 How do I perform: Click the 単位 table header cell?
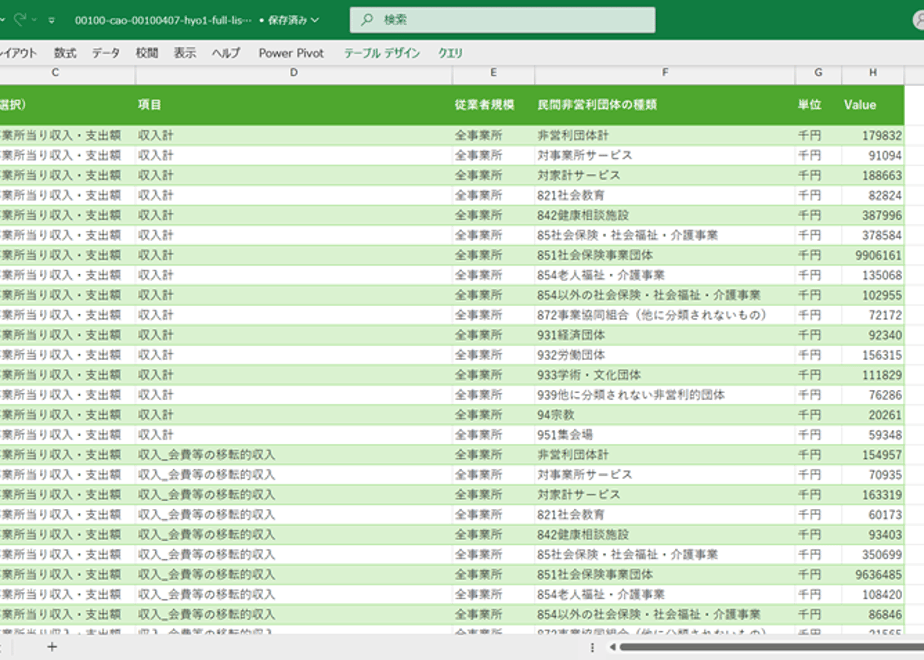coord(818,105)
